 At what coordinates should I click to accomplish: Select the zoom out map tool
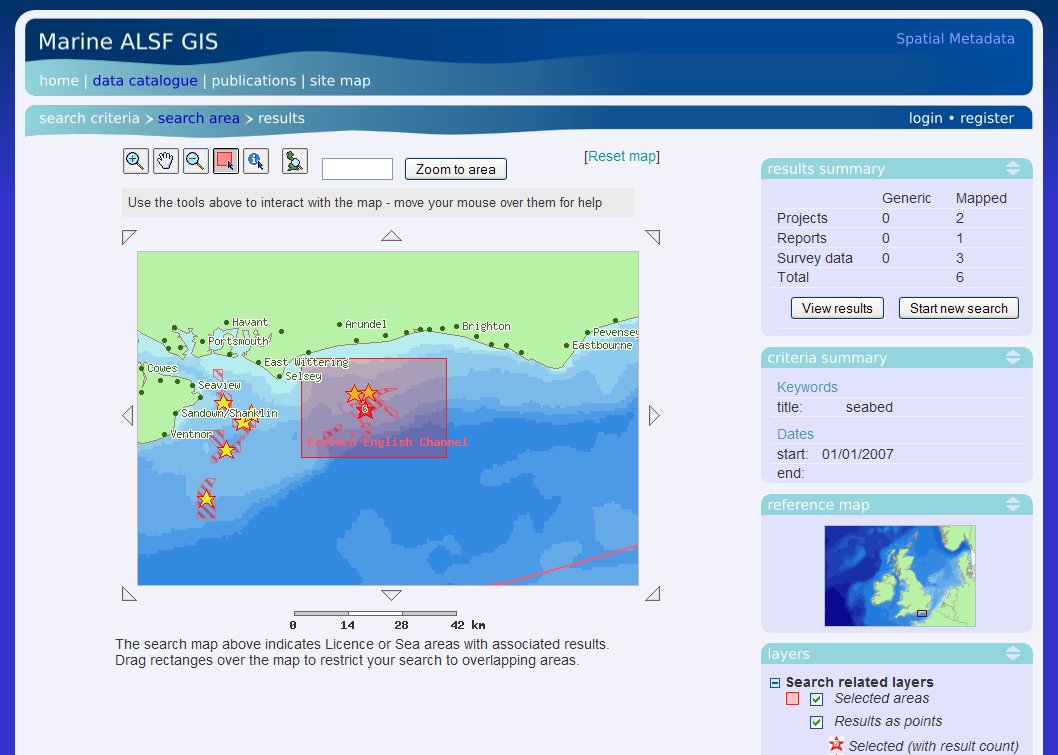click(x=196, y=161)
